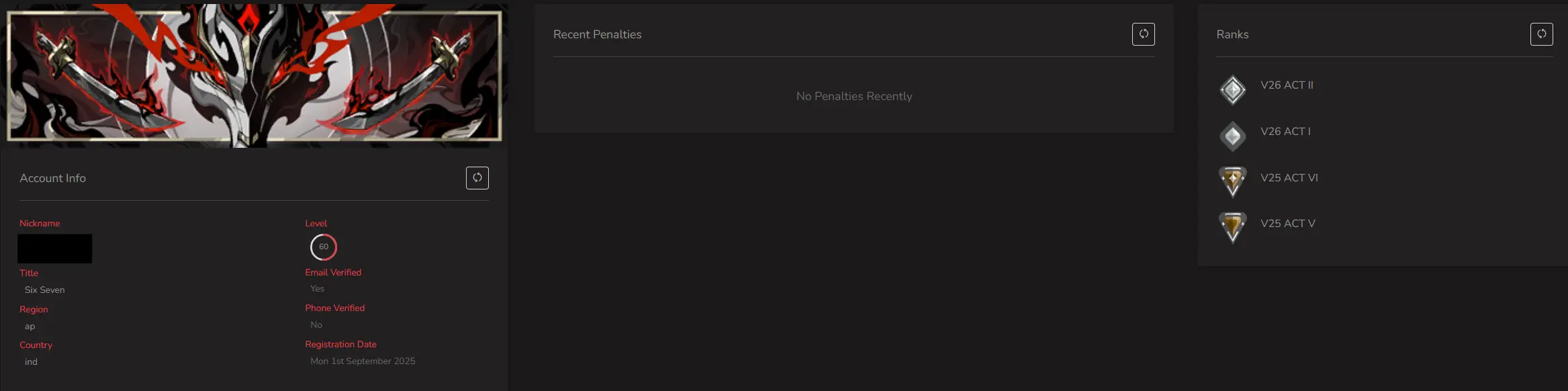The width and height of the screenshot is (1568, 391).
Task: Click the V26 ACT II label
Action: 1287,85
